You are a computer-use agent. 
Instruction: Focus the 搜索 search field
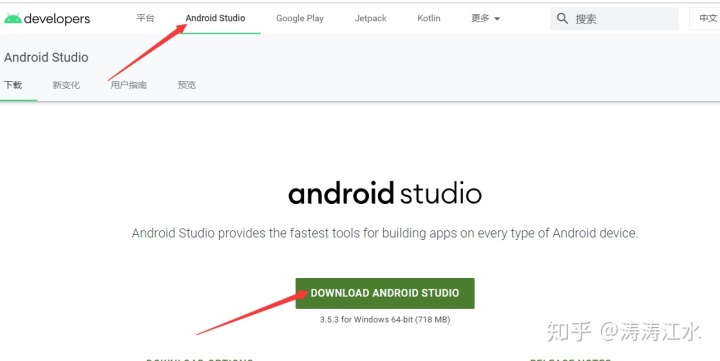pos(614,19)
